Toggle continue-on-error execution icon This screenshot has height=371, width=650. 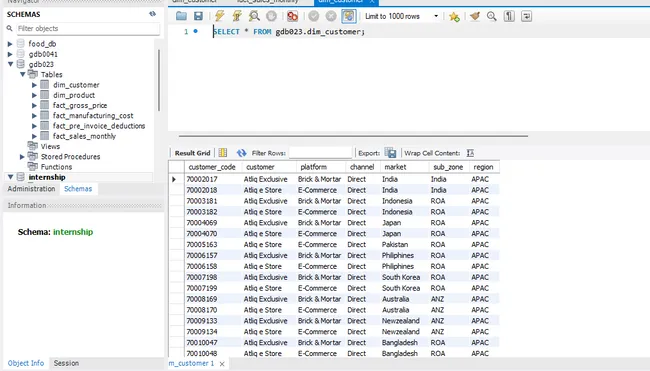[x=292, y=16]
